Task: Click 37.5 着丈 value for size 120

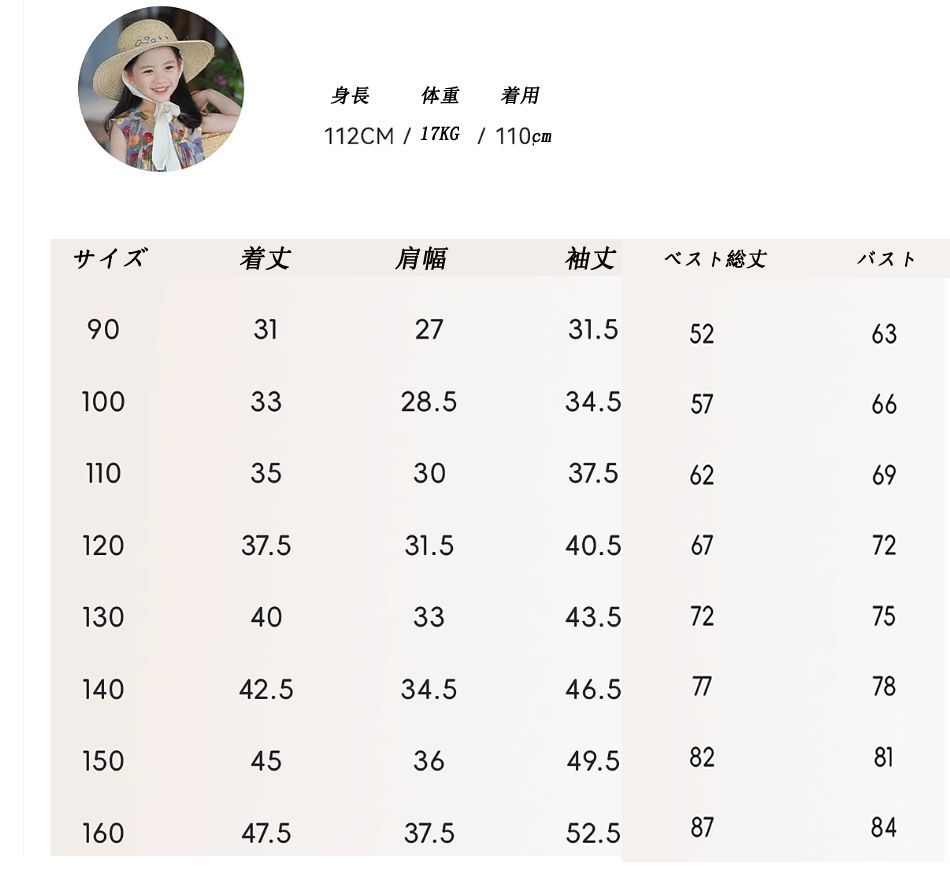Action: click(266, 545)
